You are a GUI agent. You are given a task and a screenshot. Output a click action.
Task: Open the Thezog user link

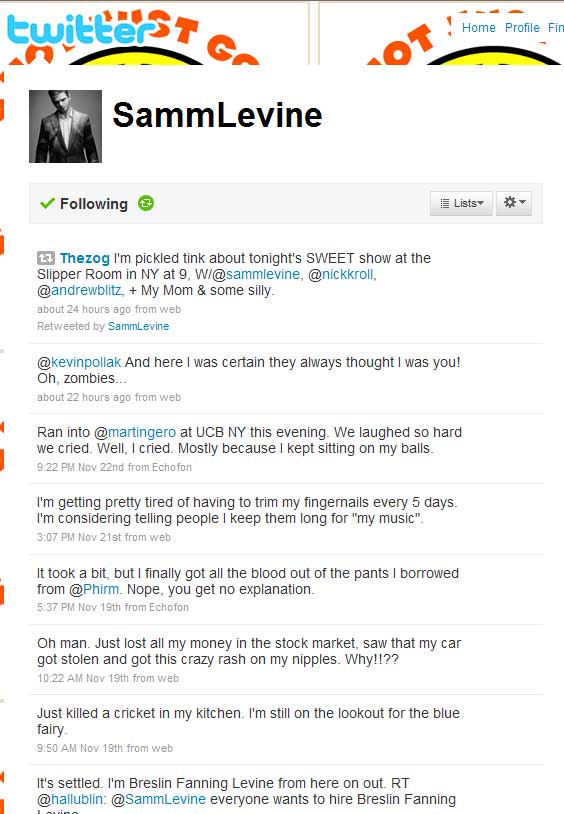pyautogui.click(x=85, y=258)
